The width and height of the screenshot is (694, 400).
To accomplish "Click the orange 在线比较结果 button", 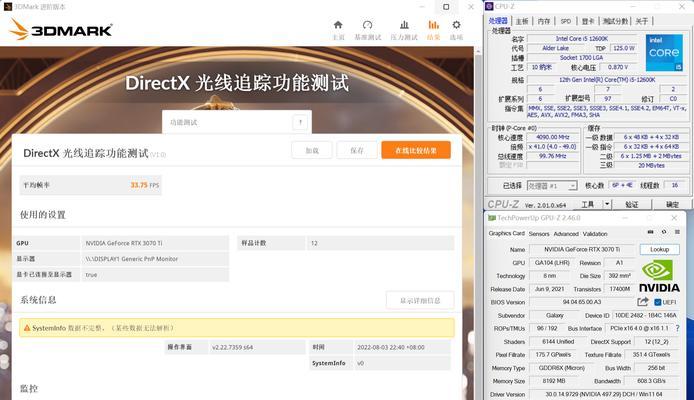I will coord(416,150).
